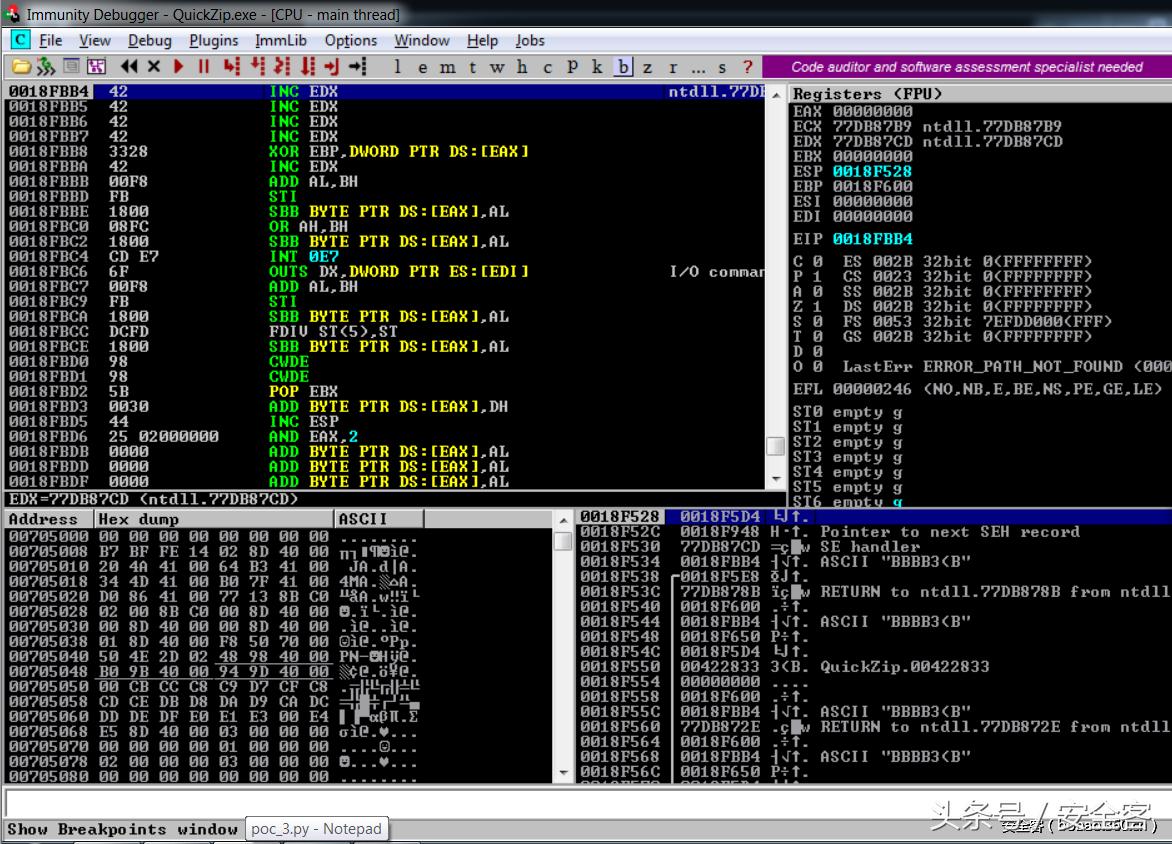Open the Breakpoints window with the 'b' icon
The image size is (1172, 844).
[623, 67]
